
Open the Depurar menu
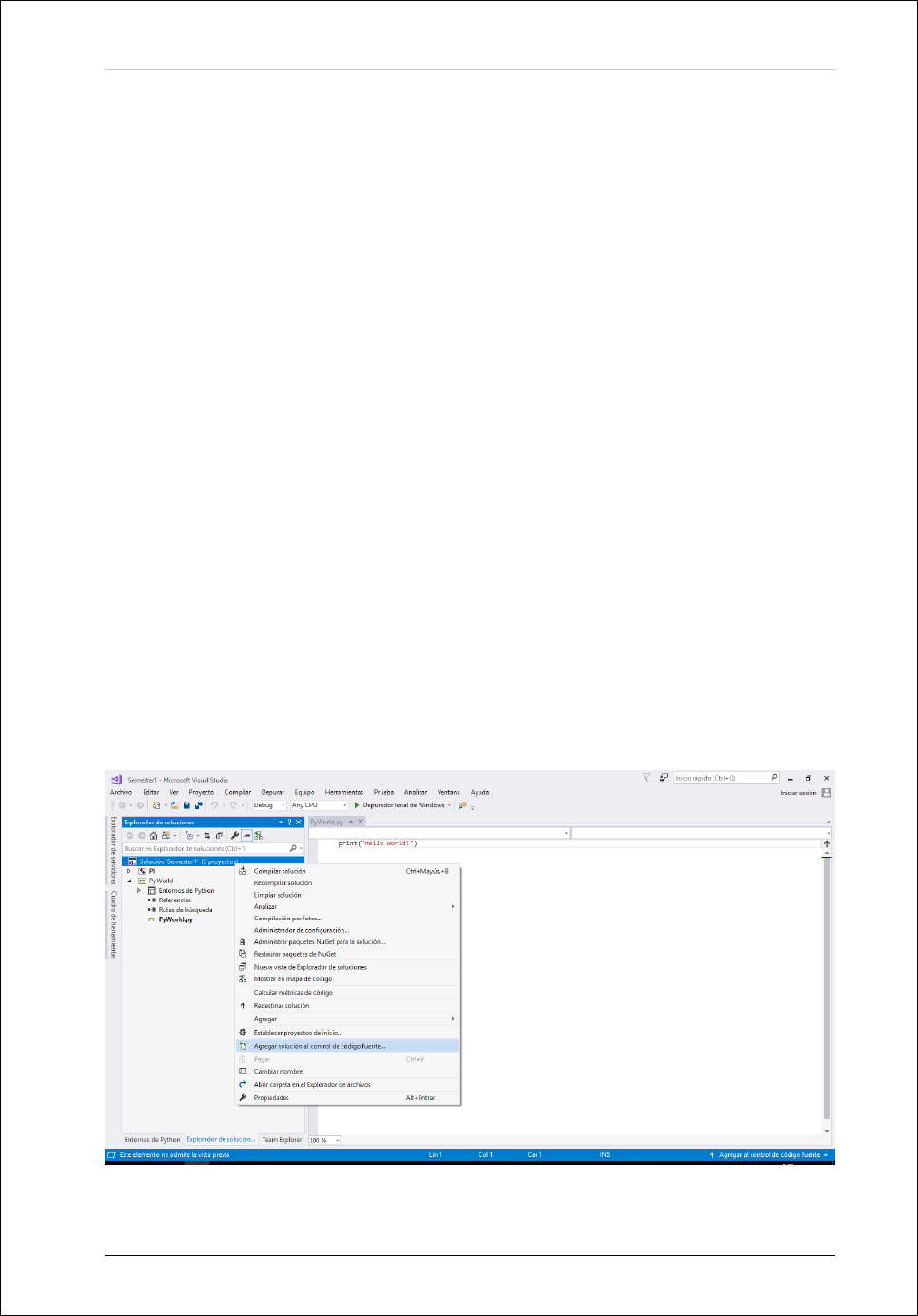coord(273,792)
